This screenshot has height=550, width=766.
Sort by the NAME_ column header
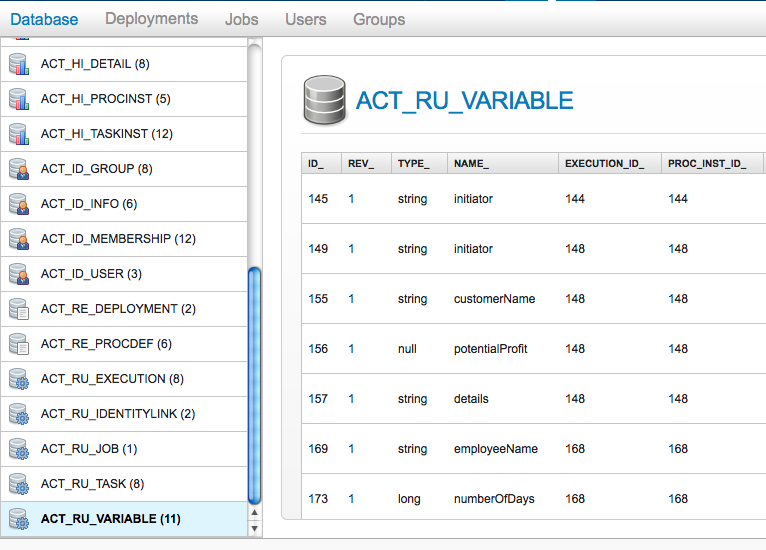471,163
